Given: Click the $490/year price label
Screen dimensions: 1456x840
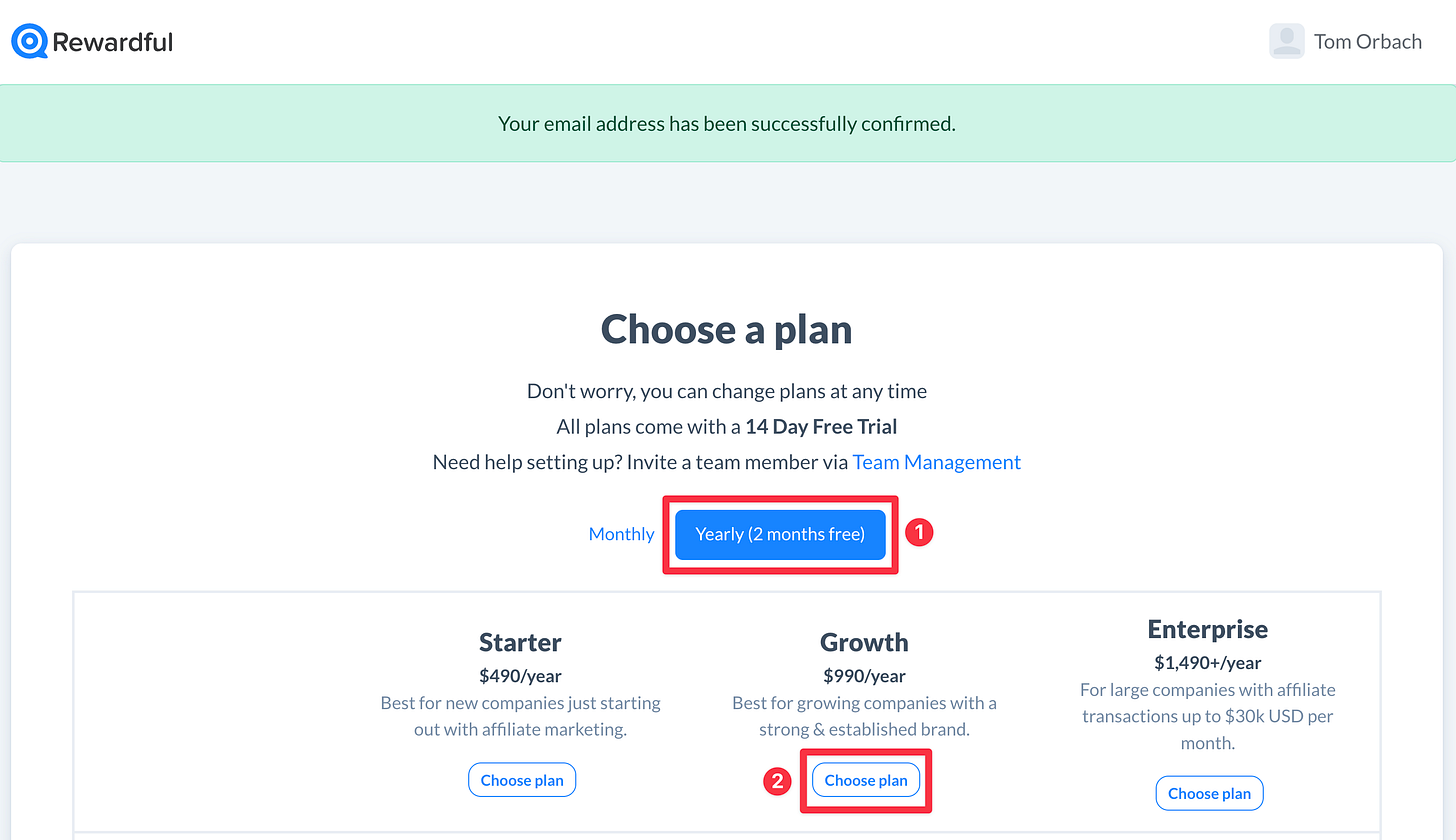Looking at the screenshot, I should (x=520, y=676).
